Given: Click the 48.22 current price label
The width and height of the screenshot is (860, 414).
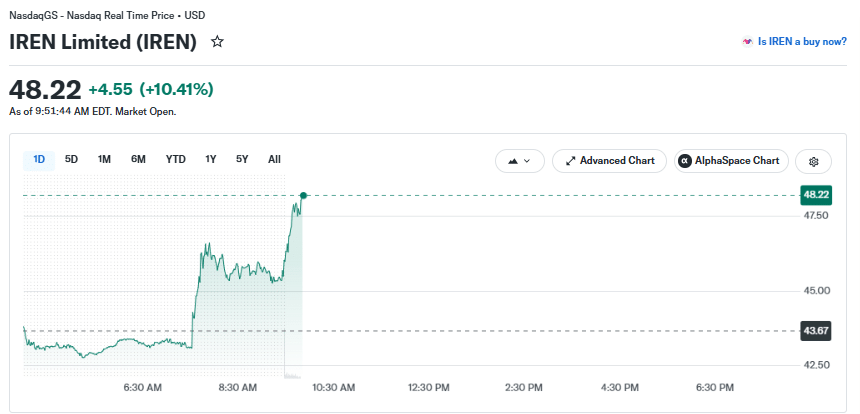Looking at the screenshot, I should tap(816, 195).
